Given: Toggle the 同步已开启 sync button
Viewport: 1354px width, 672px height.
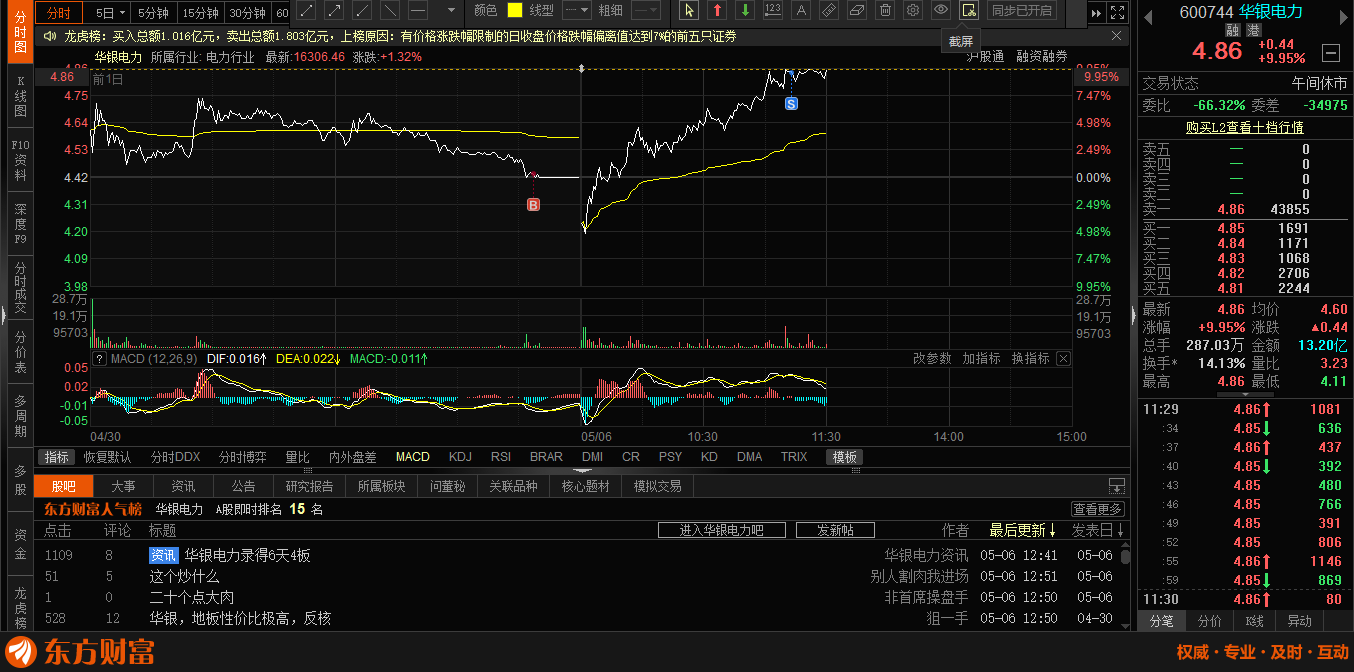Looking at the screenshot, I should tap(1021, 10).
